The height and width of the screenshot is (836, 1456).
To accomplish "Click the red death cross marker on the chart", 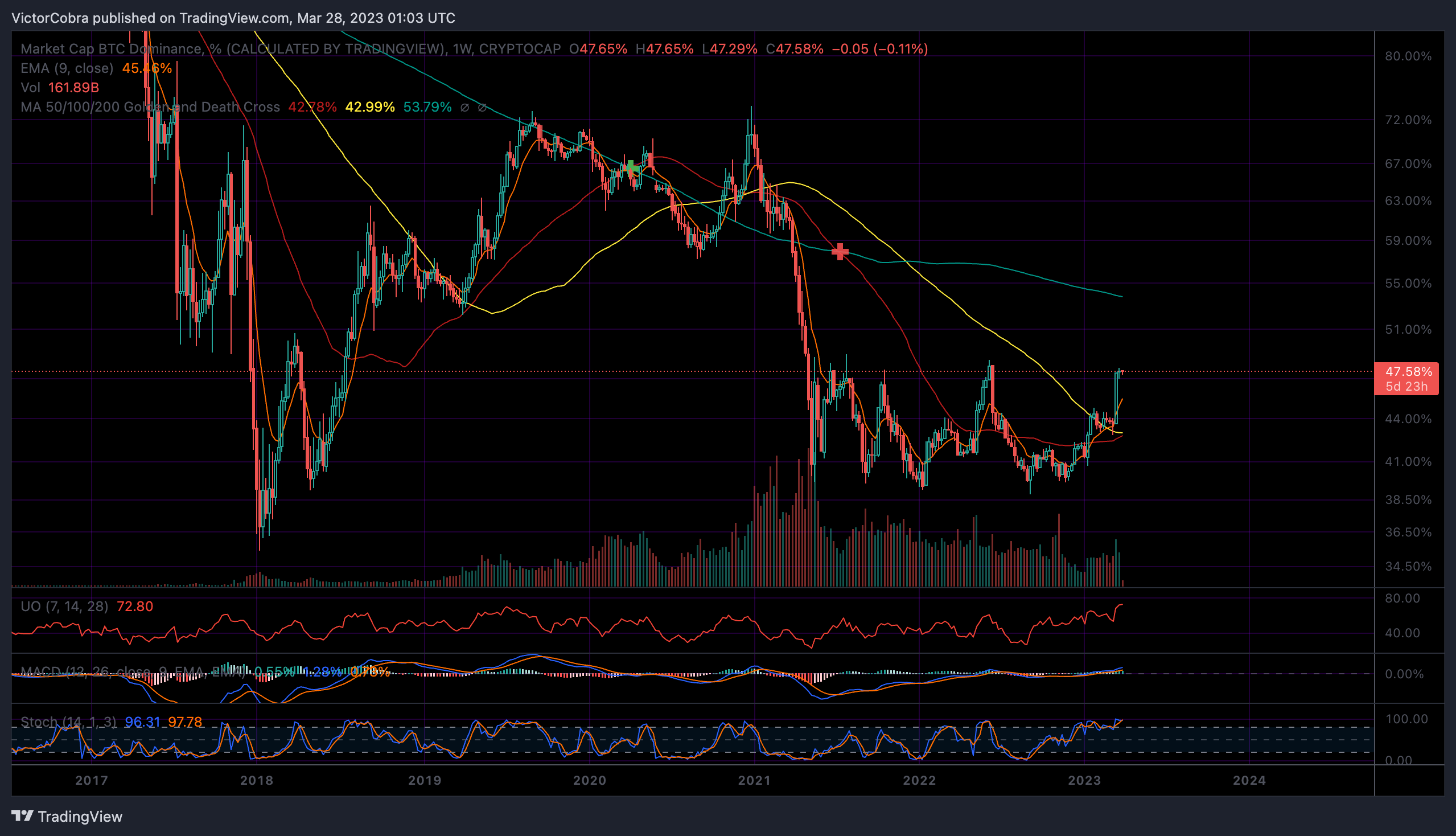I will click(x=840, y=252).
